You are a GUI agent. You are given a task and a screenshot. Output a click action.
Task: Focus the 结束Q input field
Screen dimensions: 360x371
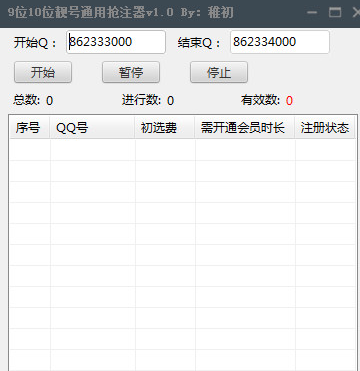pos(280,42)
